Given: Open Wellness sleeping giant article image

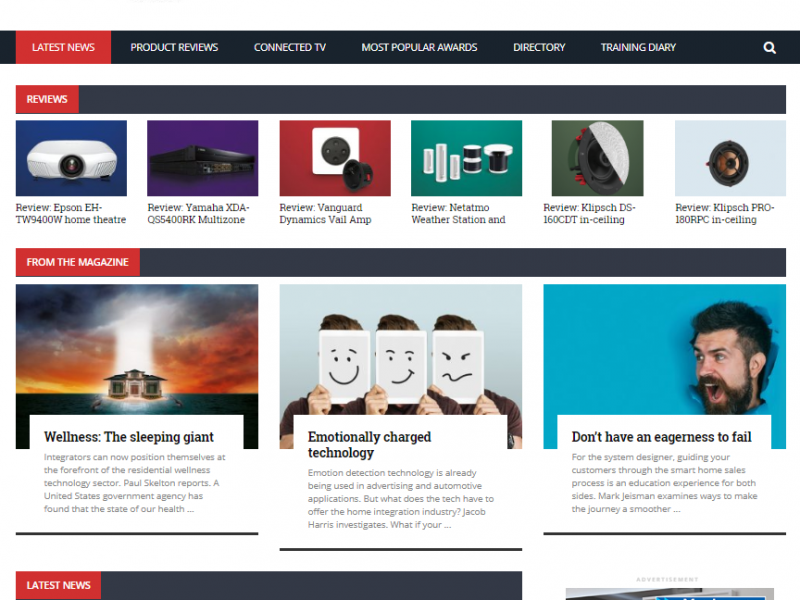Looking at the screenshot, I should (137, 349).
